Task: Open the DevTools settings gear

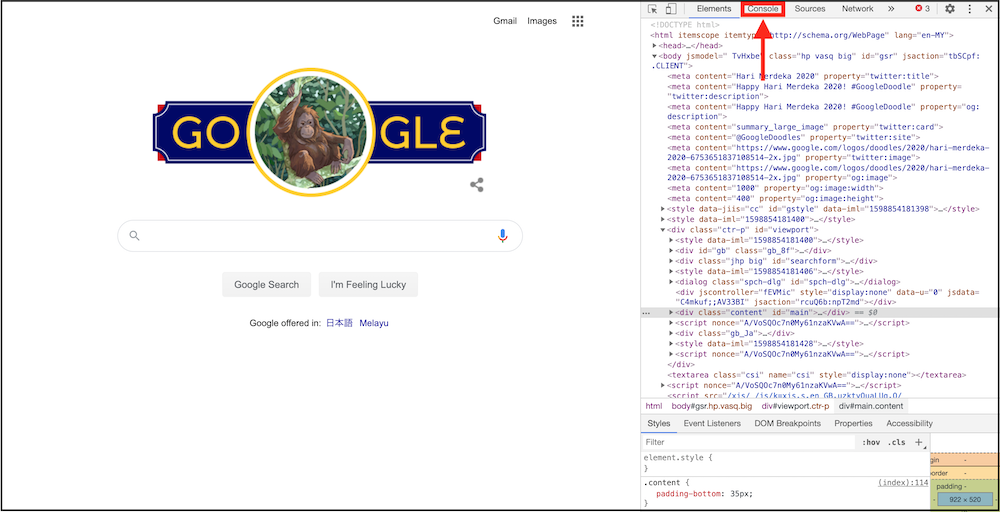Action: (950, 9)
